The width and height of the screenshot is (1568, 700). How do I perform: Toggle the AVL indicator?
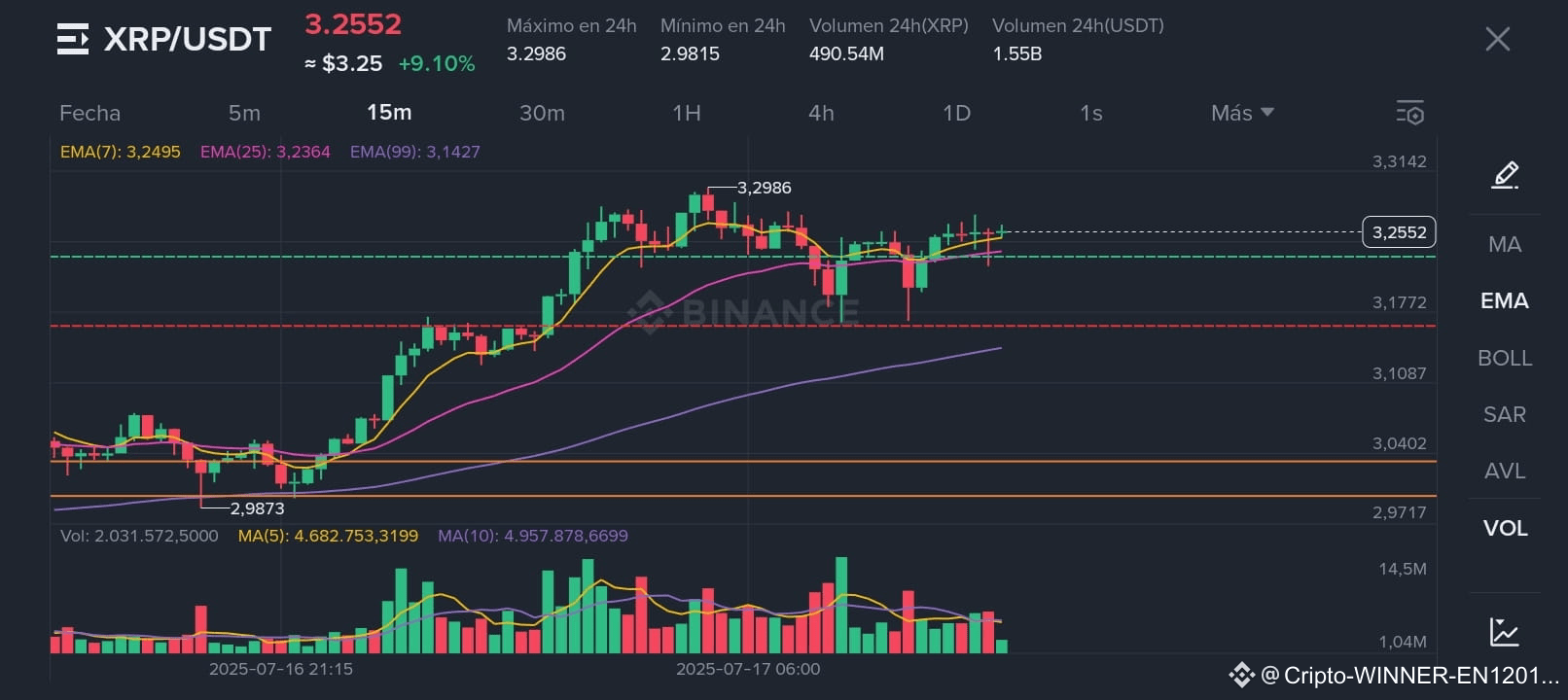[1504, 471]
